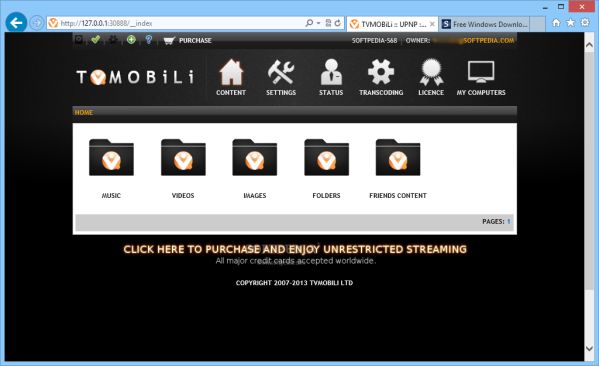
Task: Click the green plus add icon
Action: pos(131,39)
